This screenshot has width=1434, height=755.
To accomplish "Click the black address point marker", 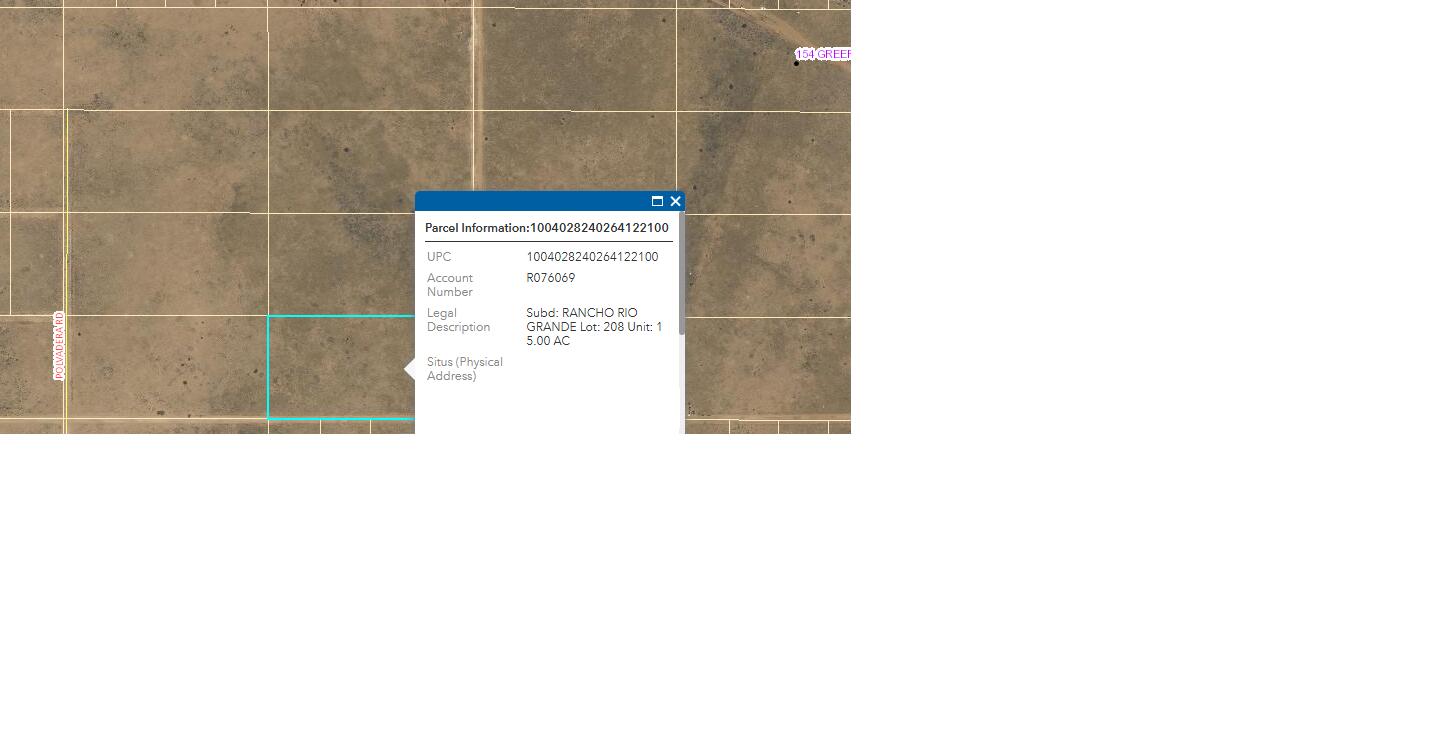I will click(x=797, y=64).
